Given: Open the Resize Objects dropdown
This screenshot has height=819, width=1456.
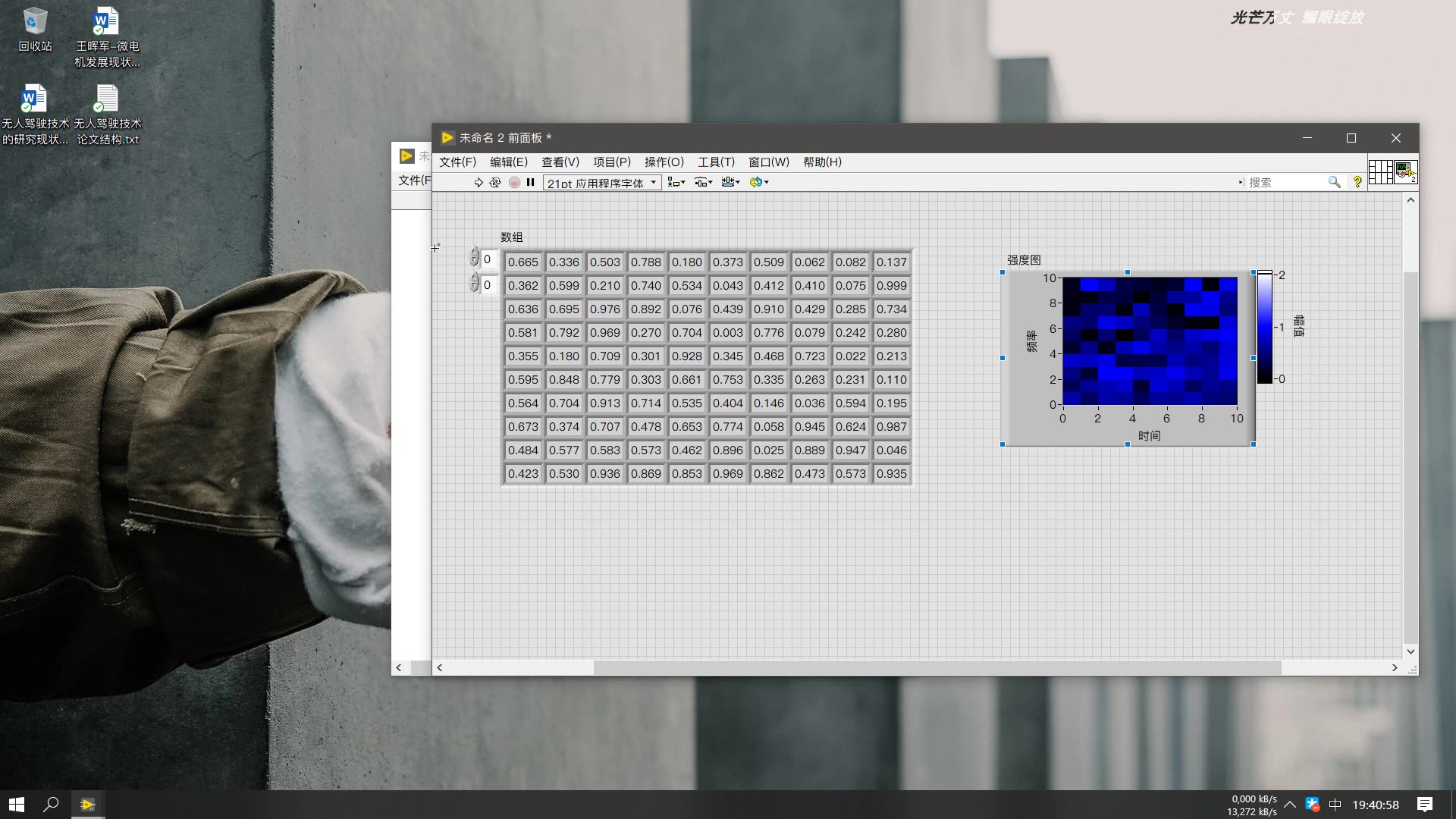Looking at the screenshot, I should pyautogui.click(x=730, y=182).
